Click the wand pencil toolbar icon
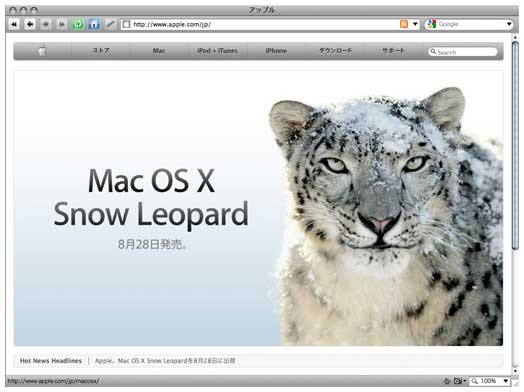The image size is (524, 392). (110, 24)
